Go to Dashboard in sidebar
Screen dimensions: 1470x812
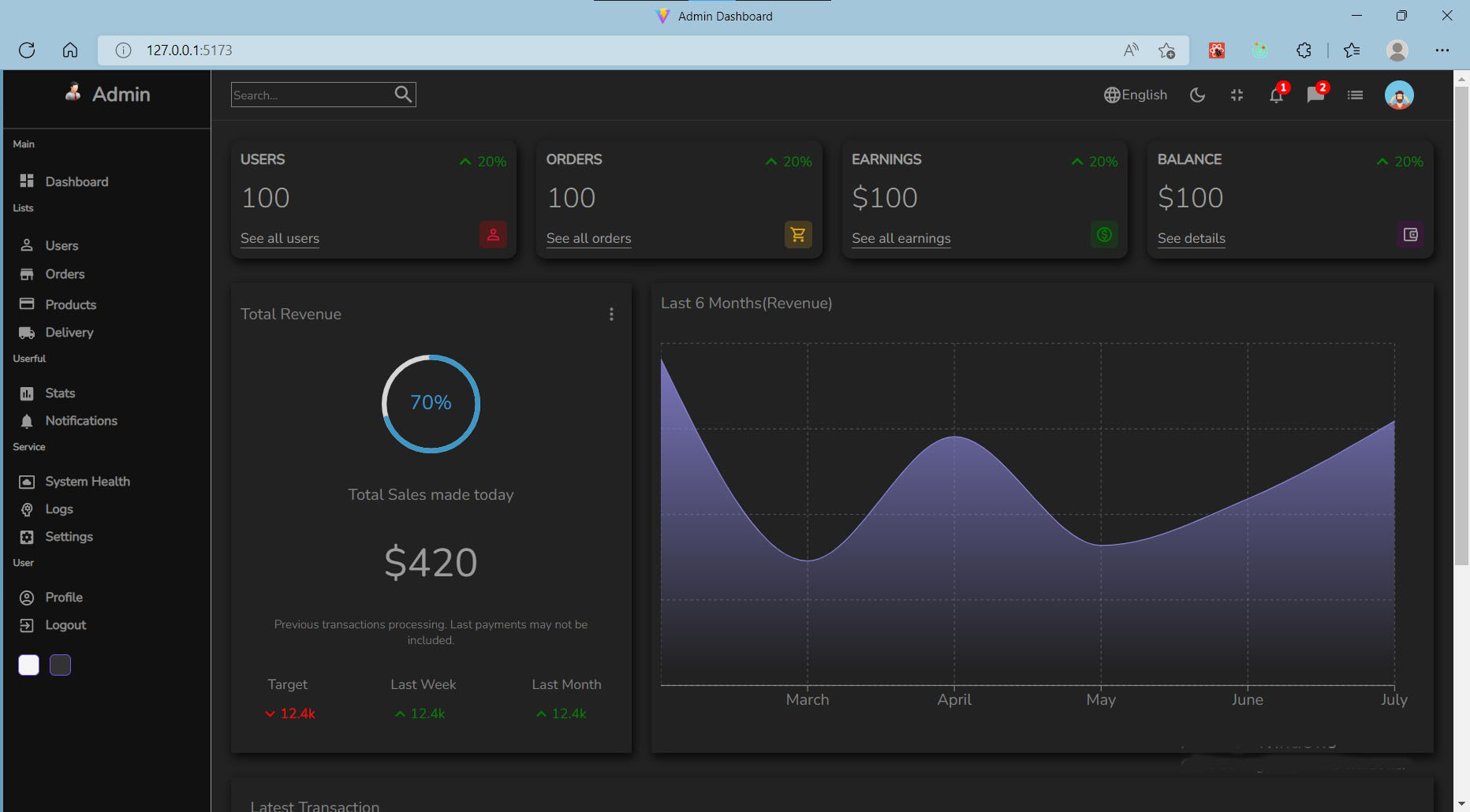point(65,181)
